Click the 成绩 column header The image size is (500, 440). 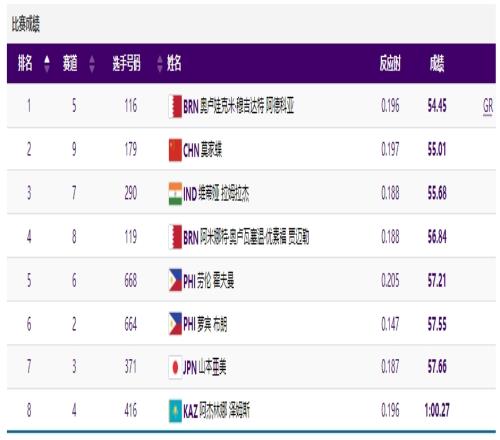(x=437, y=63)
